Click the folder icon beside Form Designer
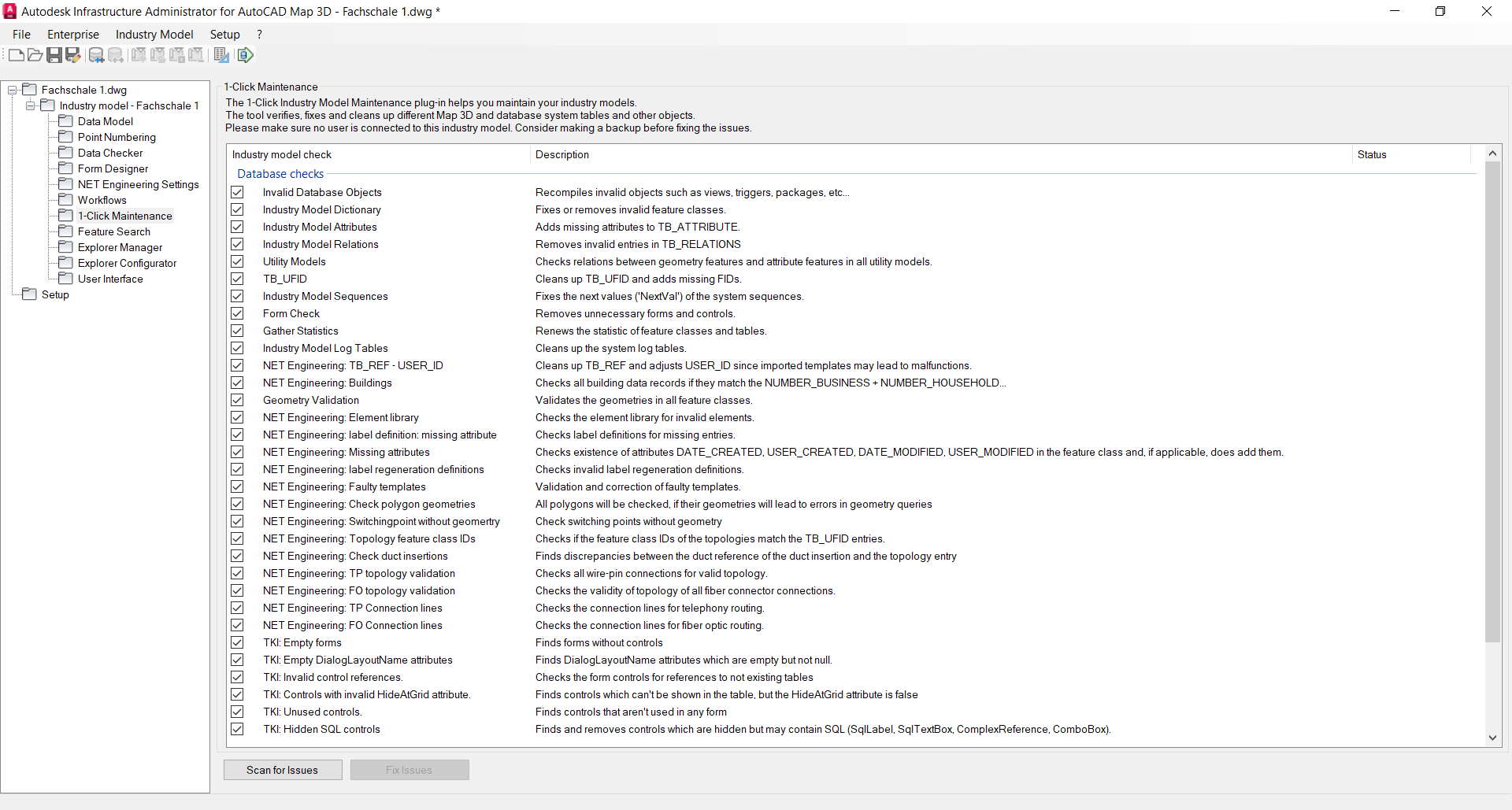1512x810 pixels. 66,168
